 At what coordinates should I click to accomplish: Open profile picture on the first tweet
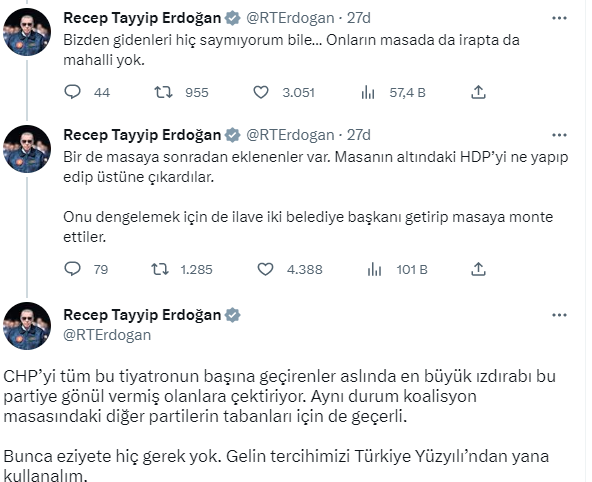pos(27,32)
